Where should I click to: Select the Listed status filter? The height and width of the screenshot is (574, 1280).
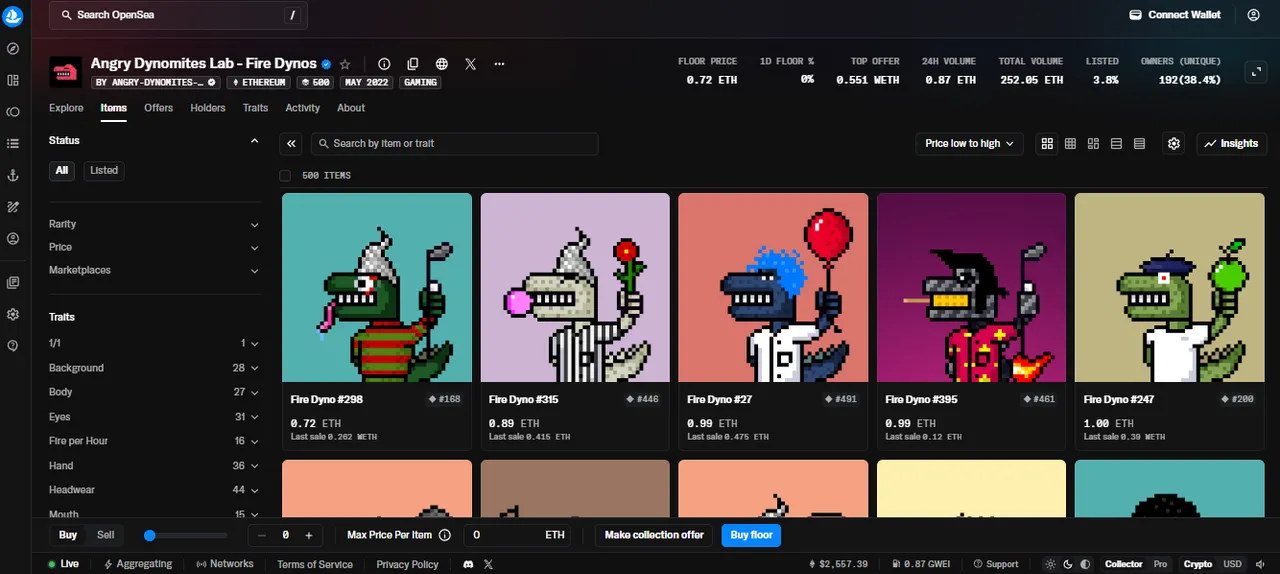click(104, 171)
